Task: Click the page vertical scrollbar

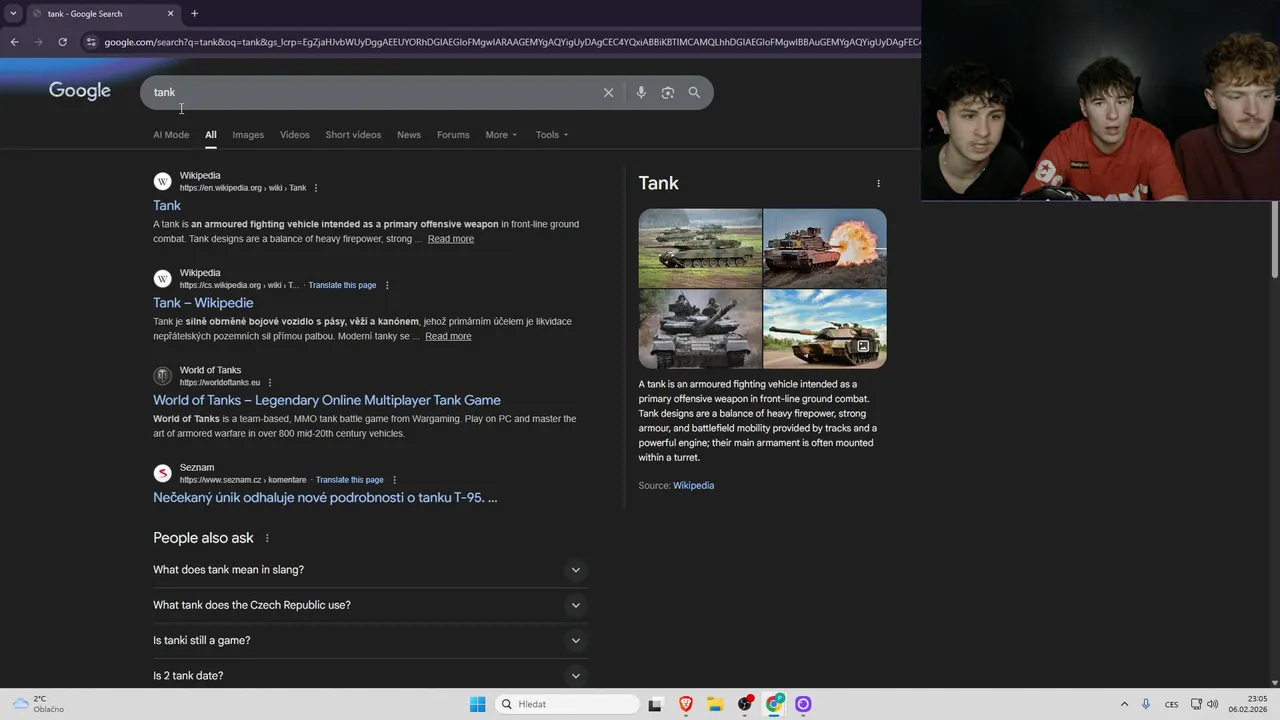Action: pyautogui.click(x=1275, y=240)
